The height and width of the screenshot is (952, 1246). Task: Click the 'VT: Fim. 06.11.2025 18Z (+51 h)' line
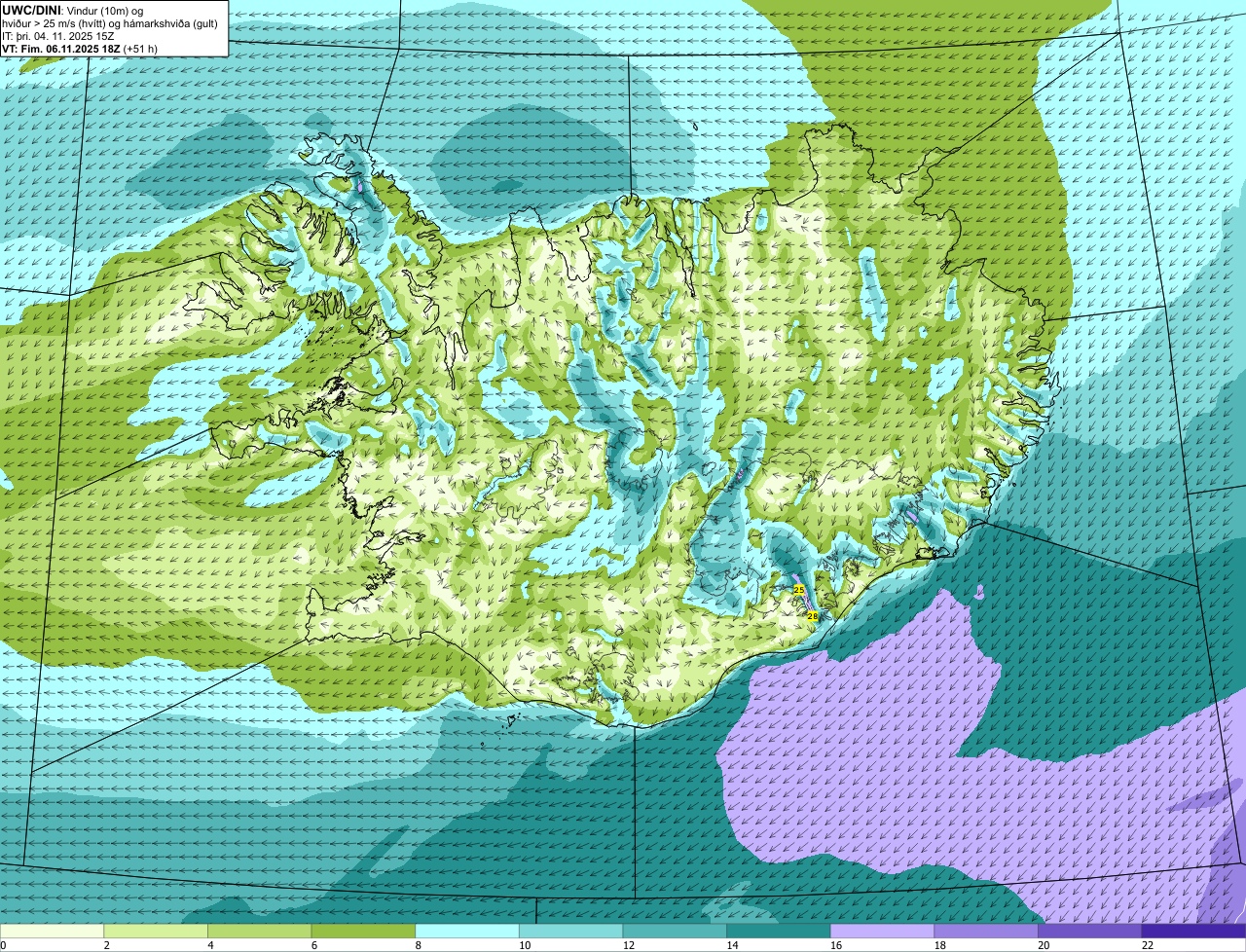click(80, 49)
